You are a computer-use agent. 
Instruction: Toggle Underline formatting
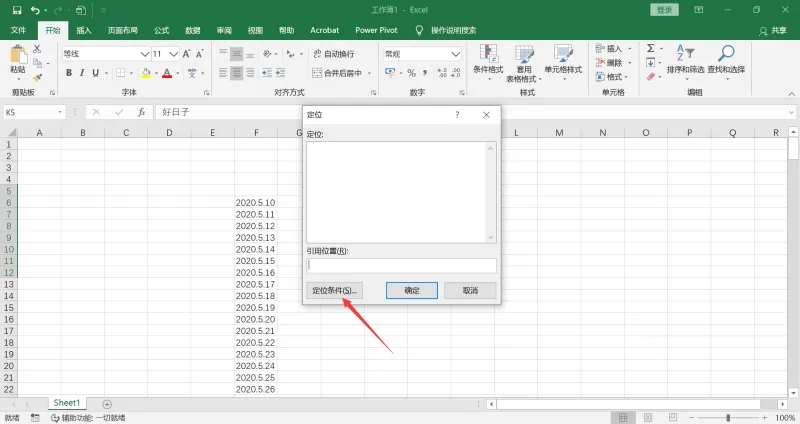(x=95, y=73)
